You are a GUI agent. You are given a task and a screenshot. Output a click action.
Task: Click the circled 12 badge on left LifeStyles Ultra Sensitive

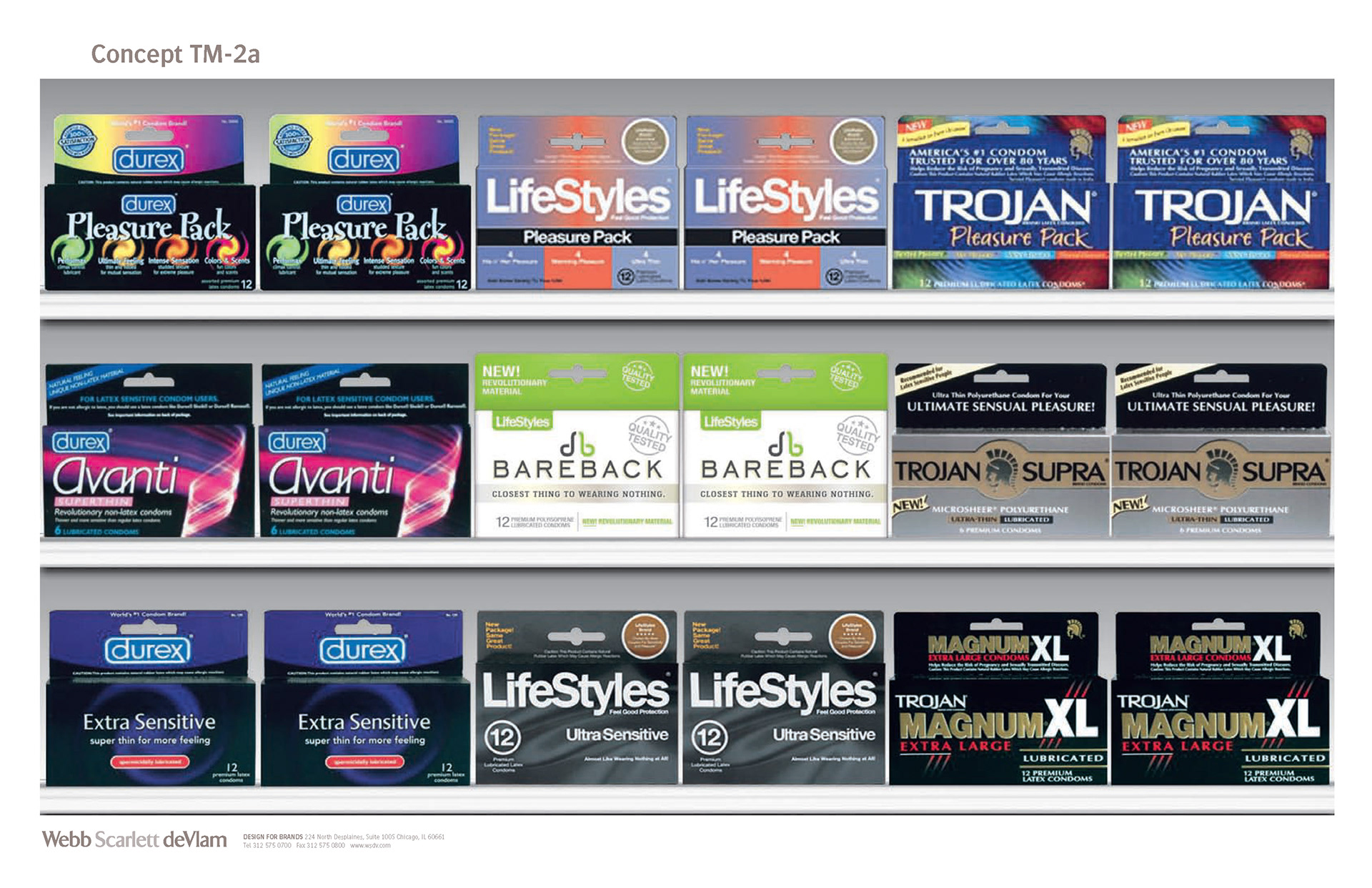(x=502, y=737)
